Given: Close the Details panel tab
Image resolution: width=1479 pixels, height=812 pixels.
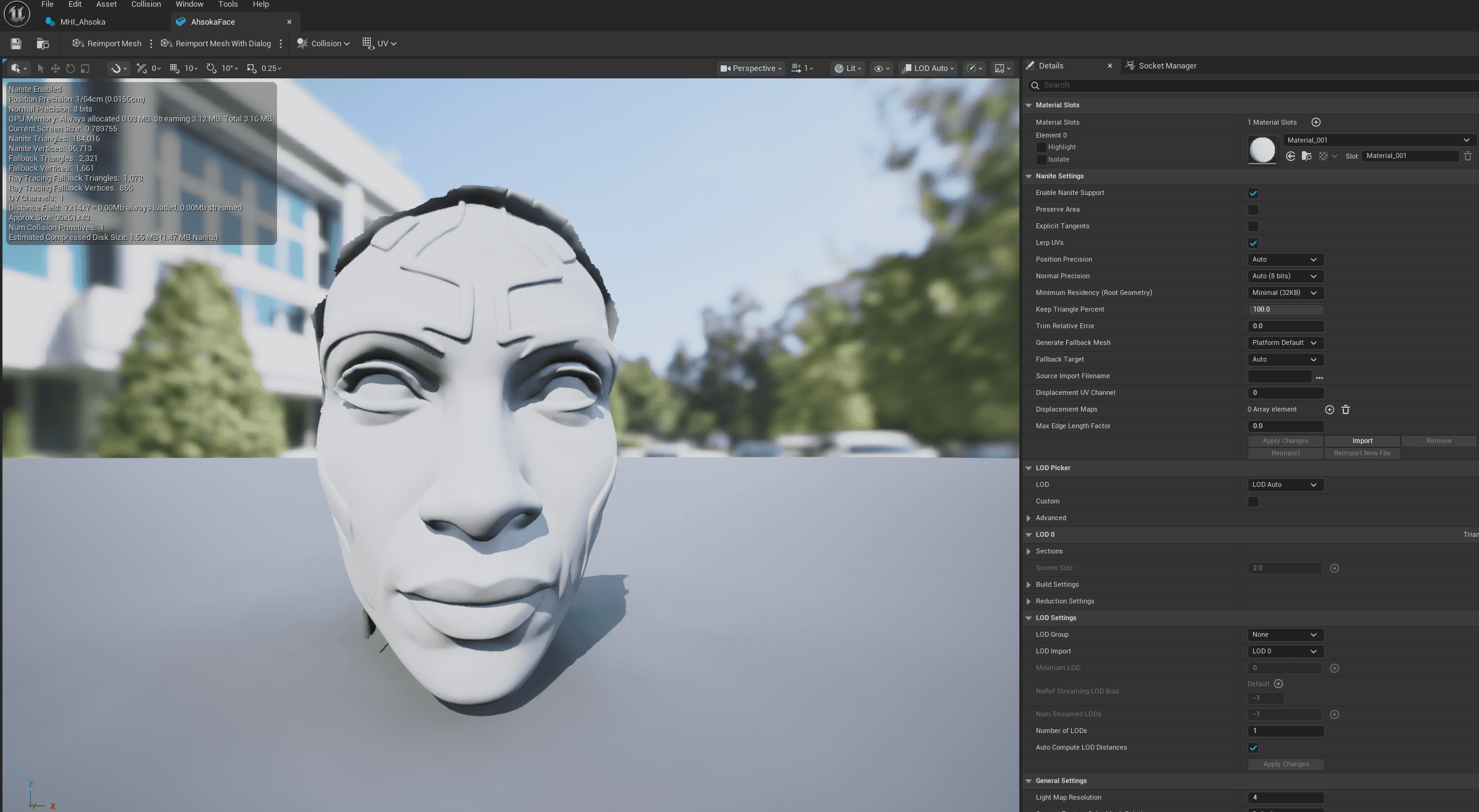Looking at the screenshot, I should click(x=1109, y=66).
